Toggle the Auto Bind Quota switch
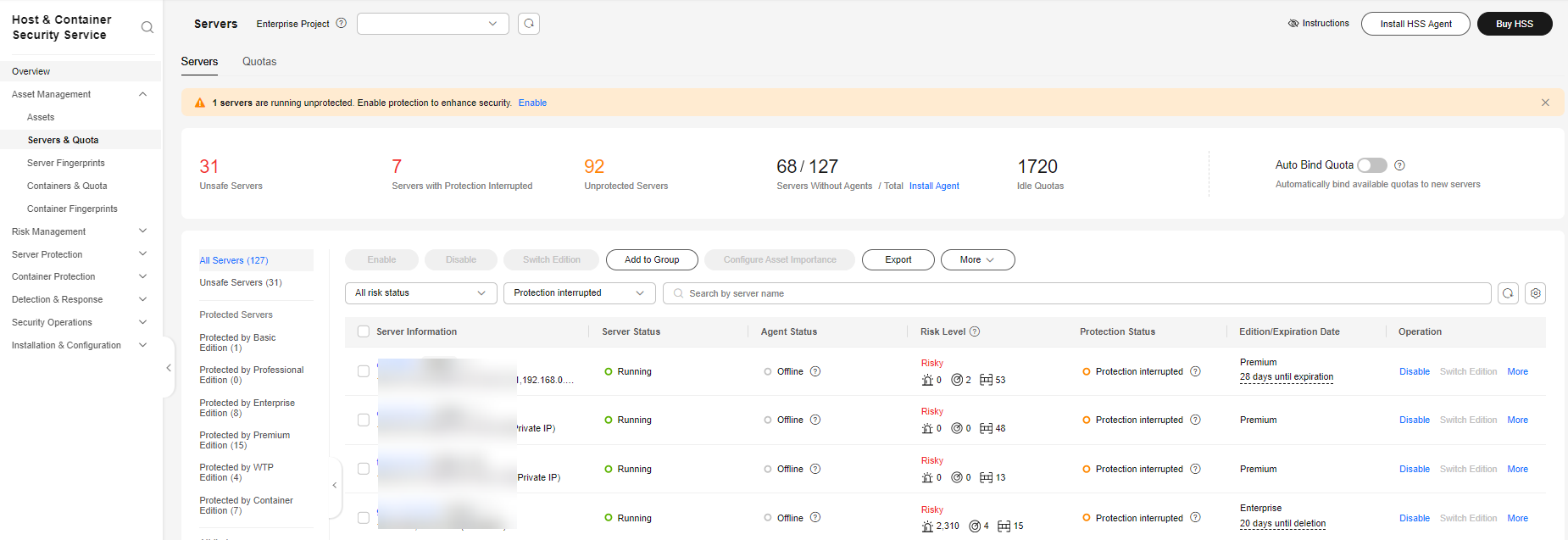 click(x=1371, y=165)
